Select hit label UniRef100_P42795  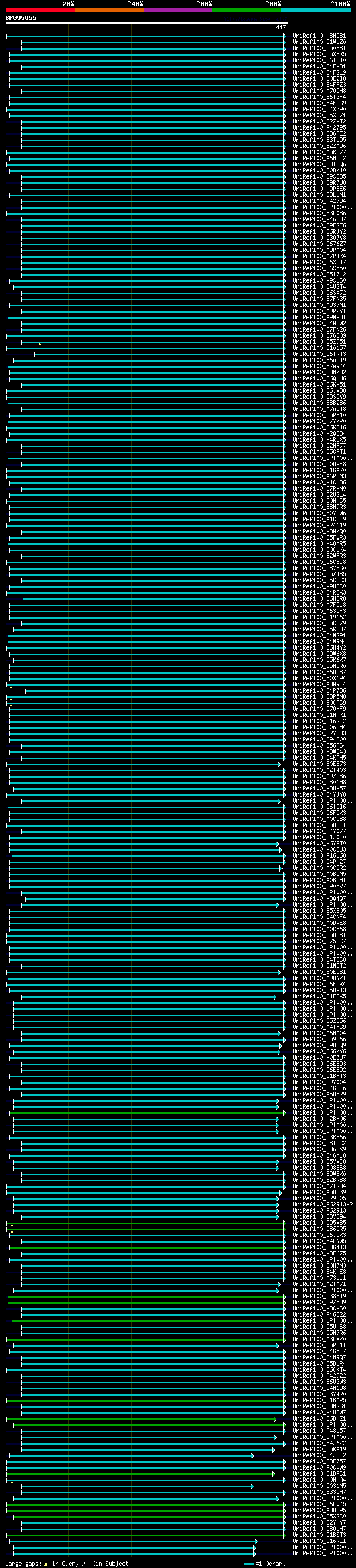319,128
